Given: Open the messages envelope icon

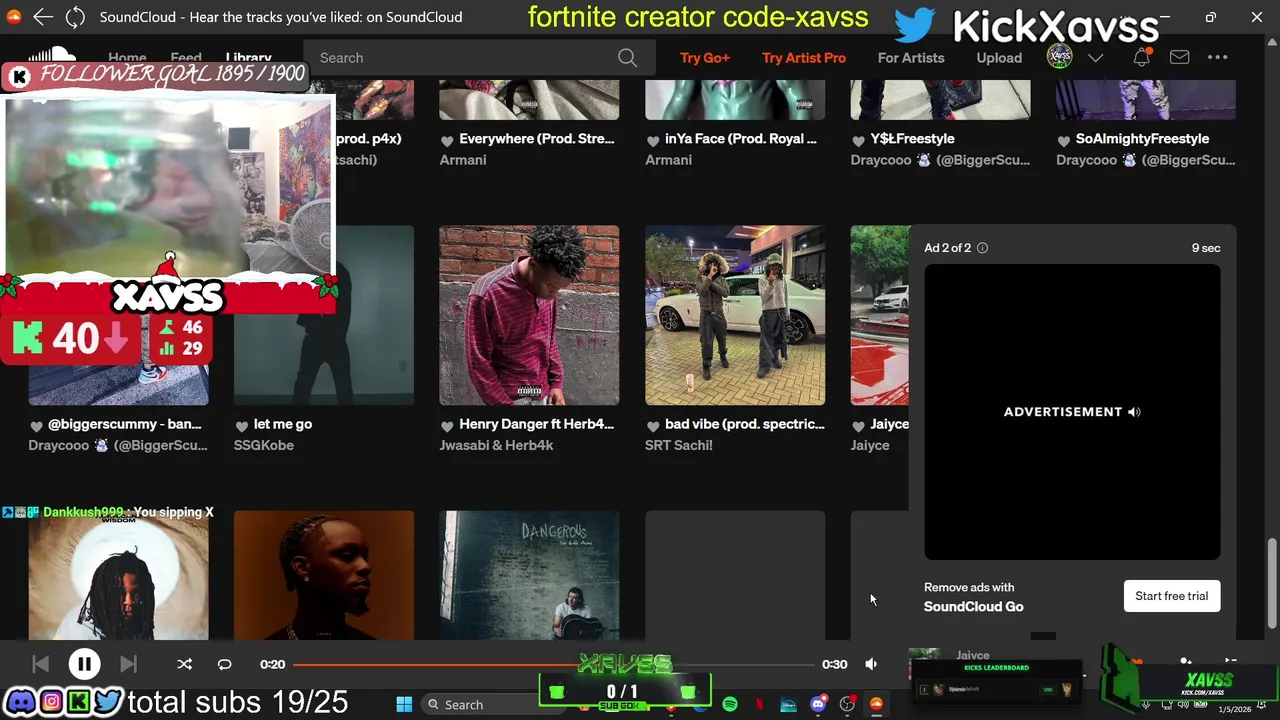Looking at the screenshot, I should point(1180,58).
